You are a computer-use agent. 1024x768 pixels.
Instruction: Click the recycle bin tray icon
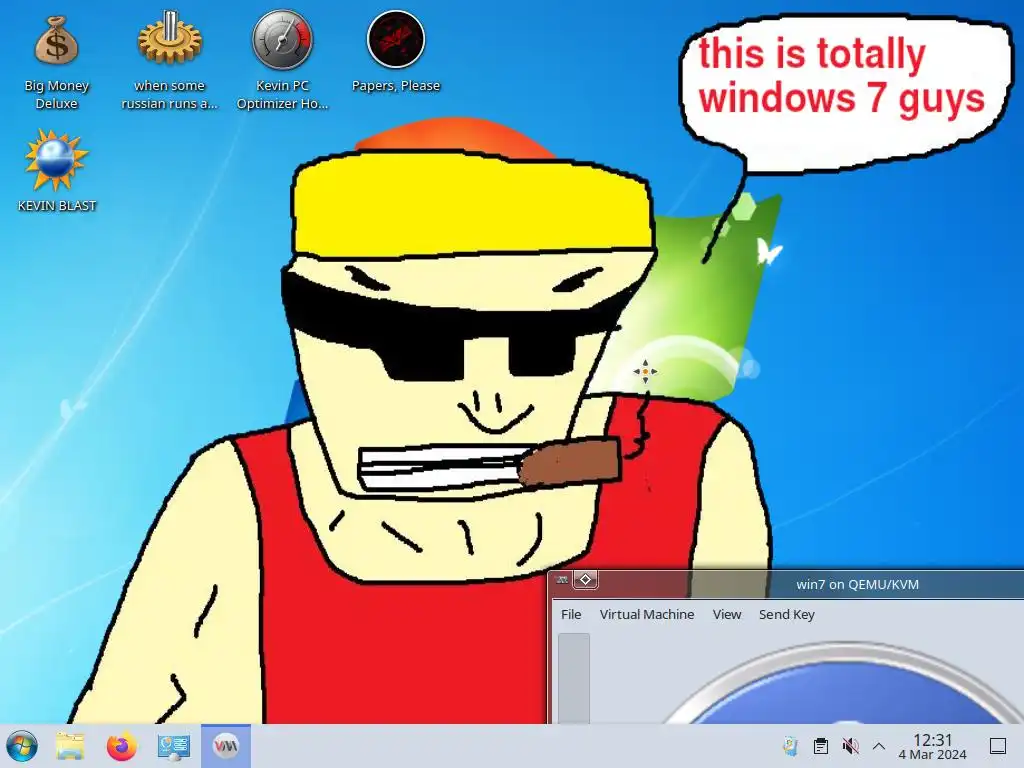tap(790, 745)
